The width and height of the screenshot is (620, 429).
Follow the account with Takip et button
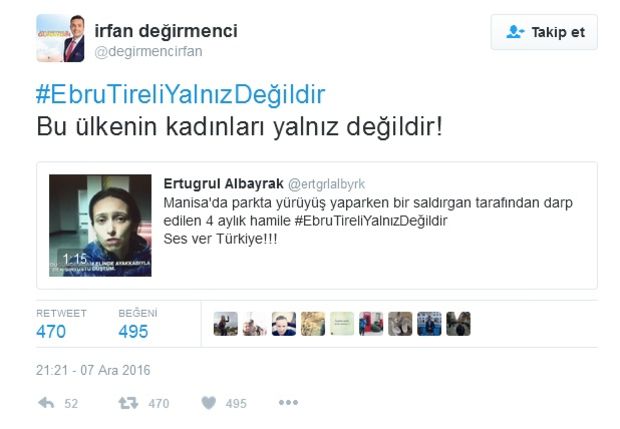[544, 32]
